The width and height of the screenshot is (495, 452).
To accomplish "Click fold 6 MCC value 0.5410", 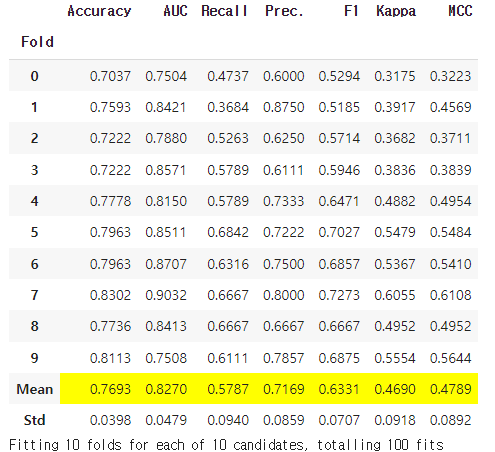I will (450, 264).
